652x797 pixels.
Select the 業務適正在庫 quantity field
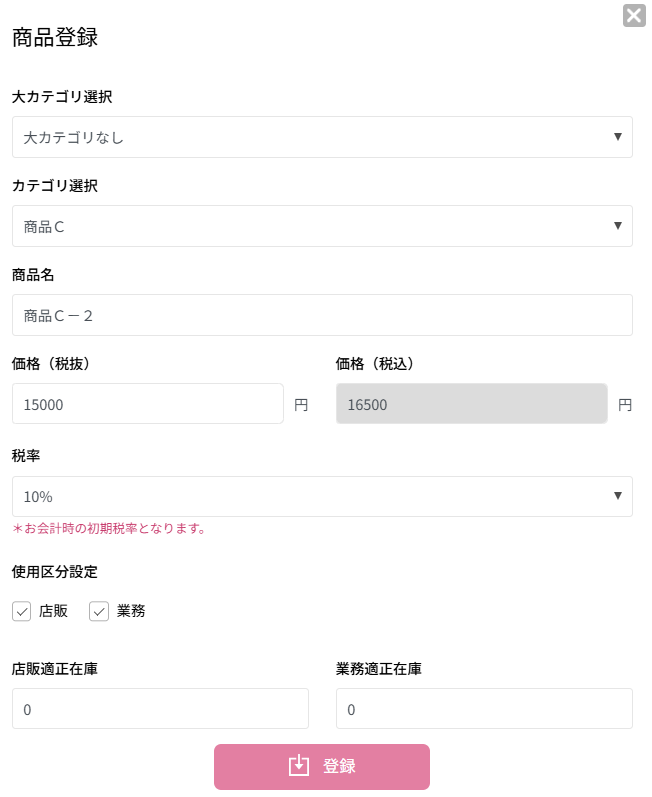(484, 709)
